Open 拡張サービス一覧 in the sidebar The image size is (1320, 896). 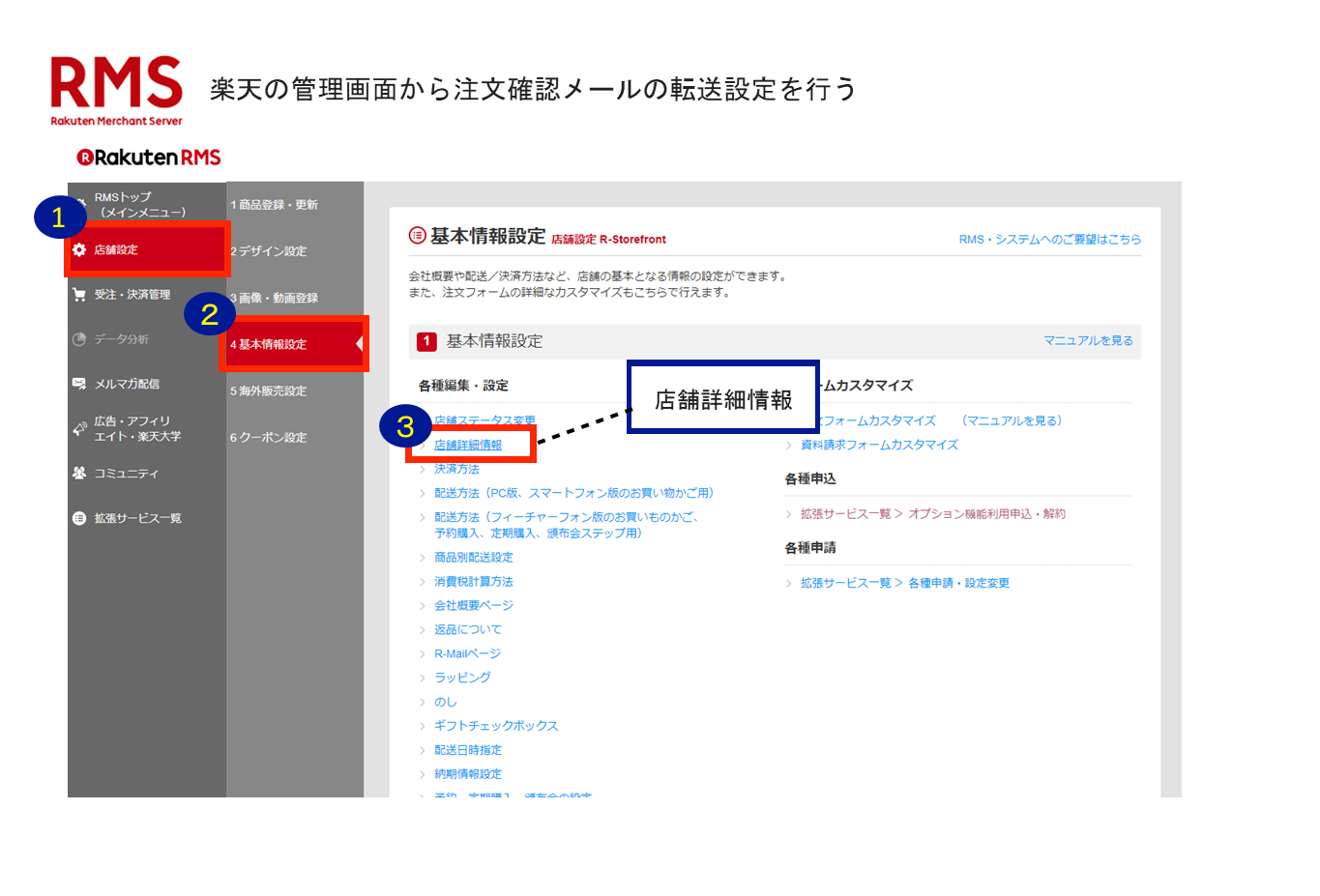click(x=137, y=518)
